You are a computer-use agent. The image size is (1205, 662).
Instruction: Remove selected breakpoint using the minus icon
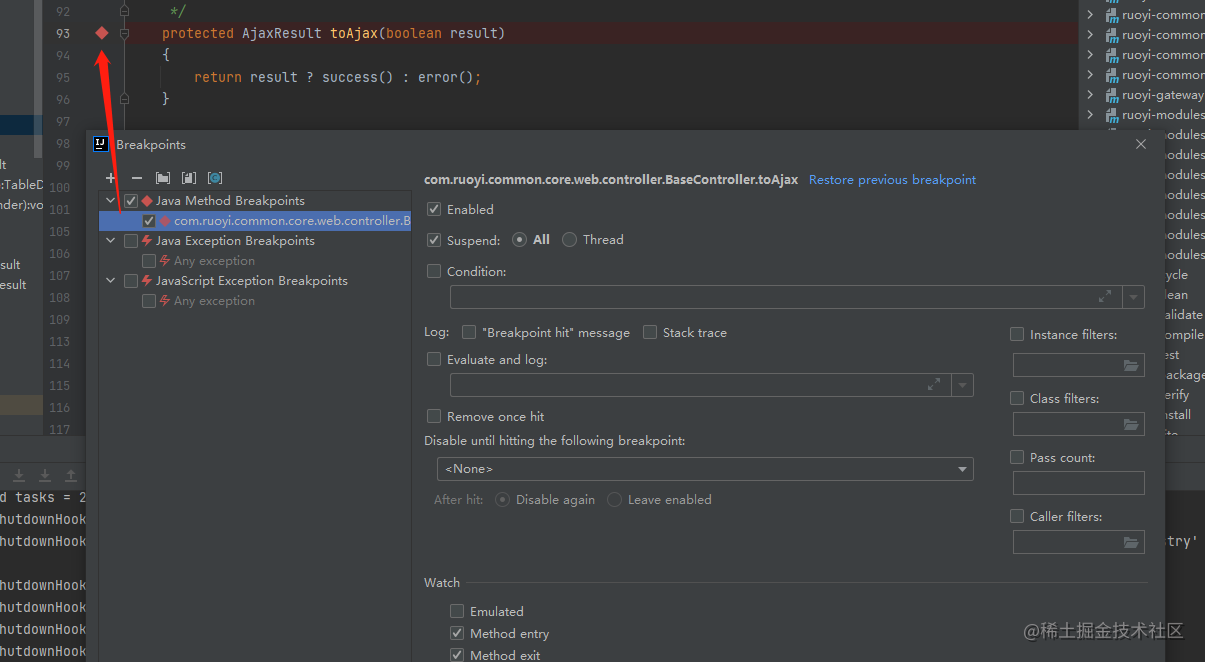[x=136, y=177]
